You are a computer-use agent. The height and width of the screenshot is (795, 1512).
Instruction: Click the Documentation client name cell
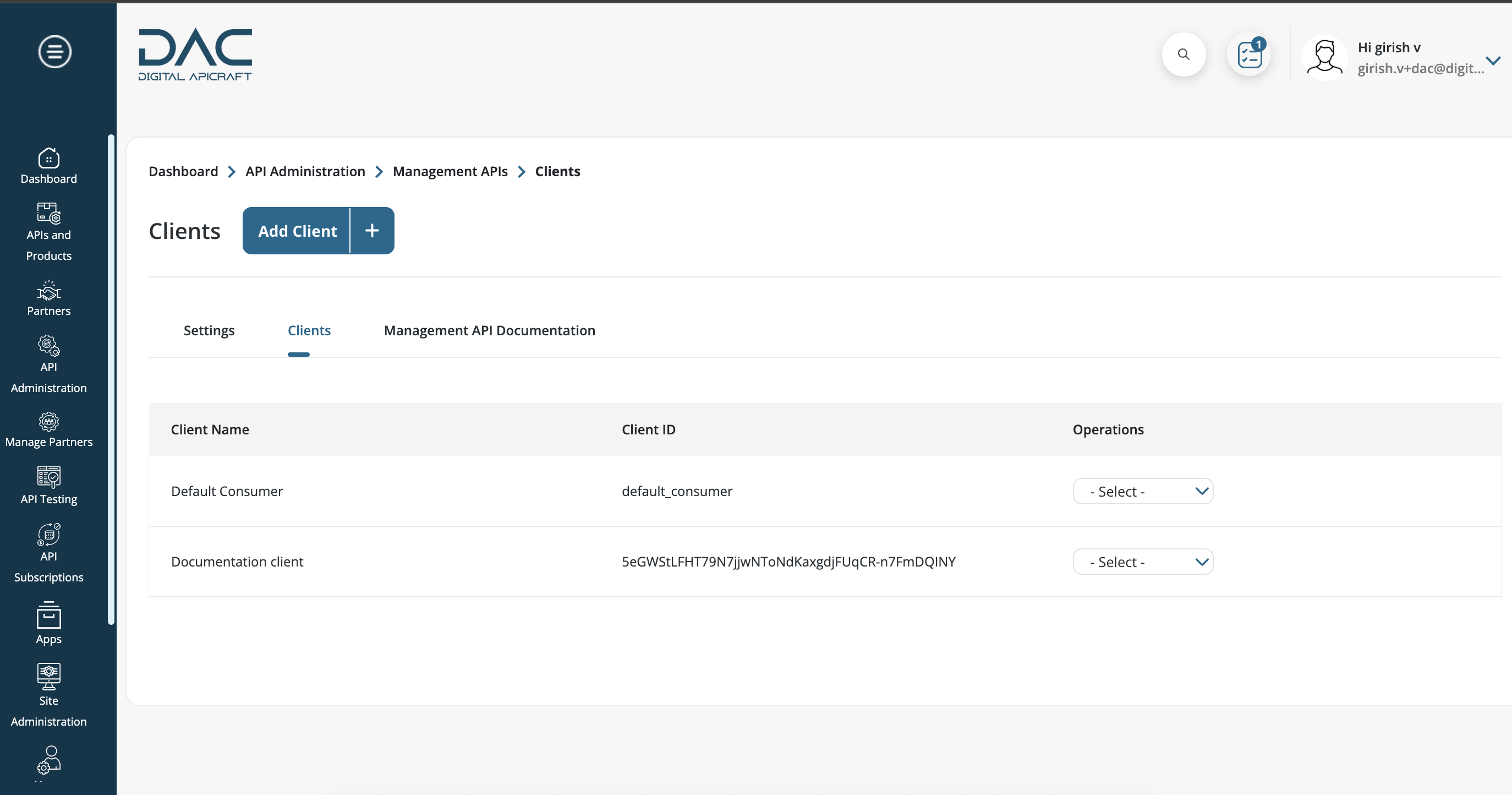[x=237, y=562]
